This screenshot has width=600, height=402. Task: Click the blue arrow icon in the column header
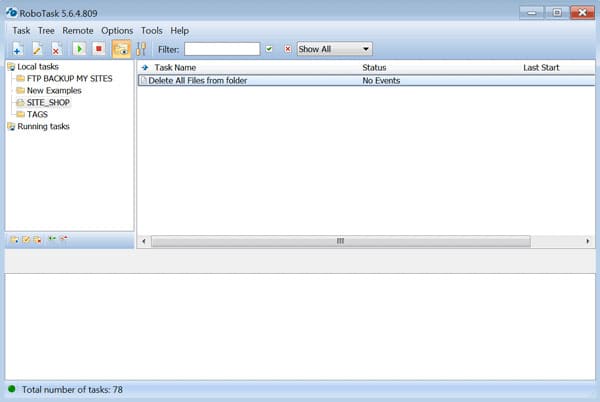point(145,68)
